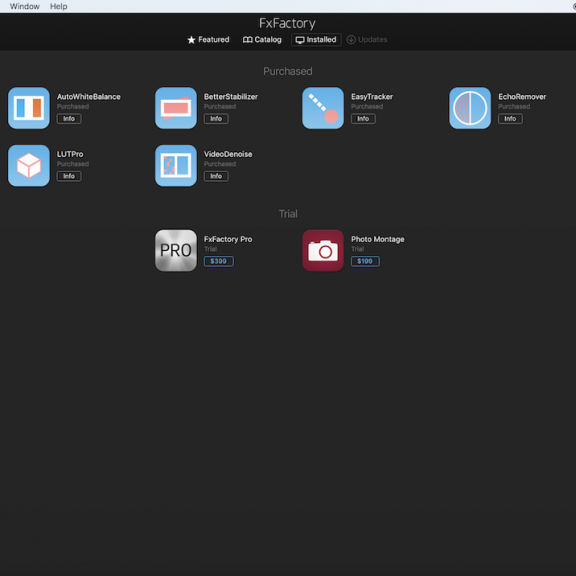The image size is (576, 576).
Task: Open the Photo Montage camera icon
Action: (x=323, y=251)
